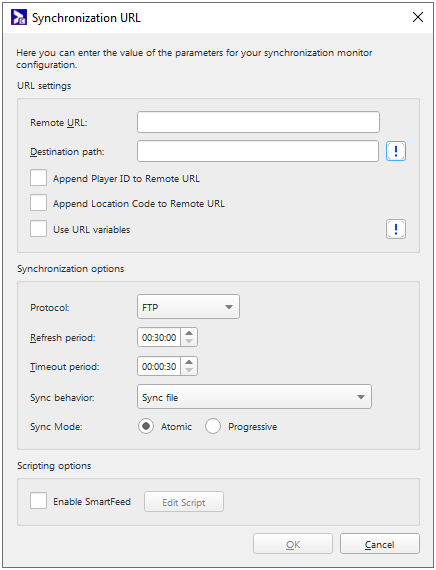Viewport: 436px width, 570px height.
Task: Decrease the Timeout period with down arrow
Action: coord(189,370)
